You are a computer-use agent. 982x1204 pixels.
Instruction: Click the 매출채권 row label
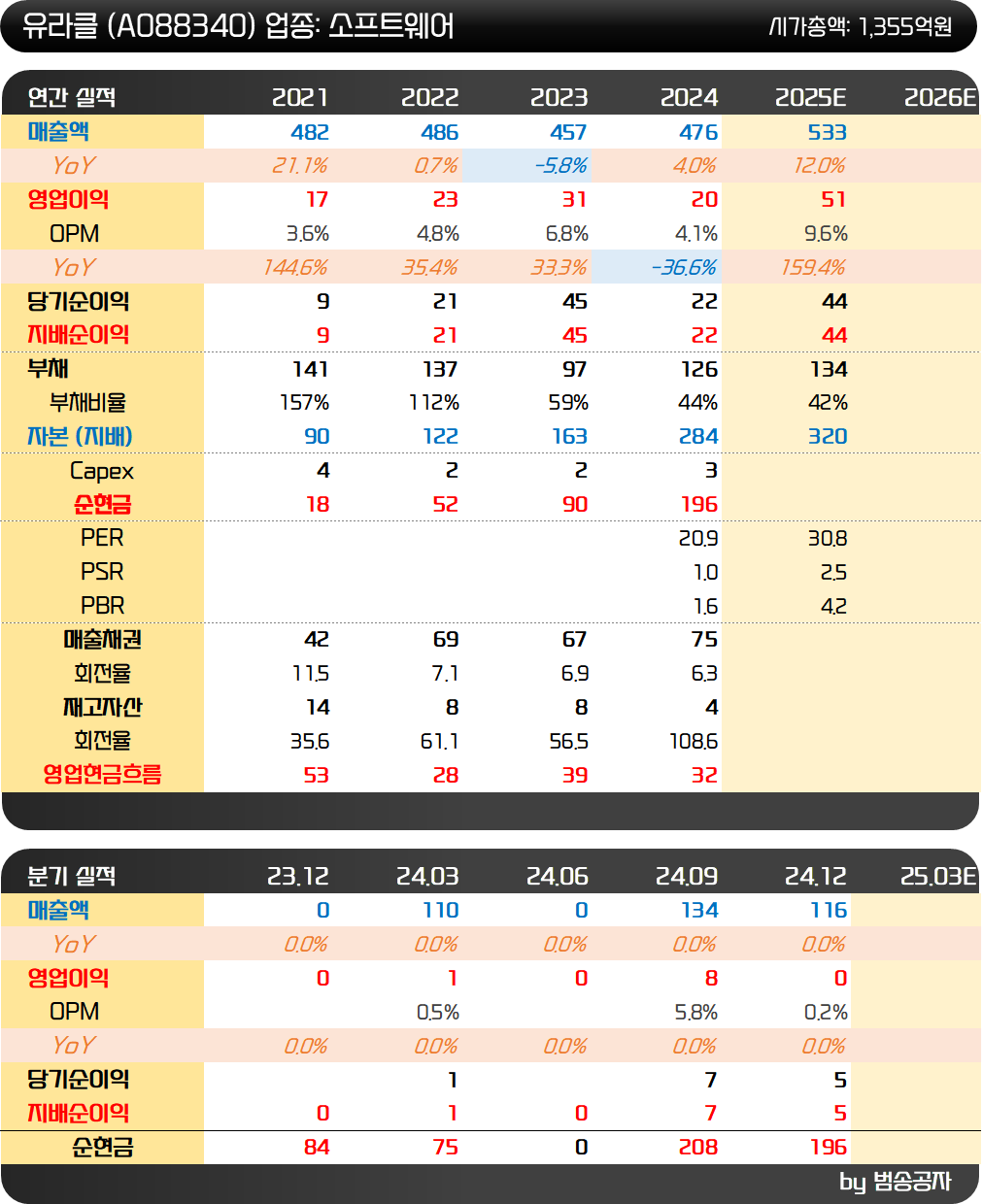103,640
